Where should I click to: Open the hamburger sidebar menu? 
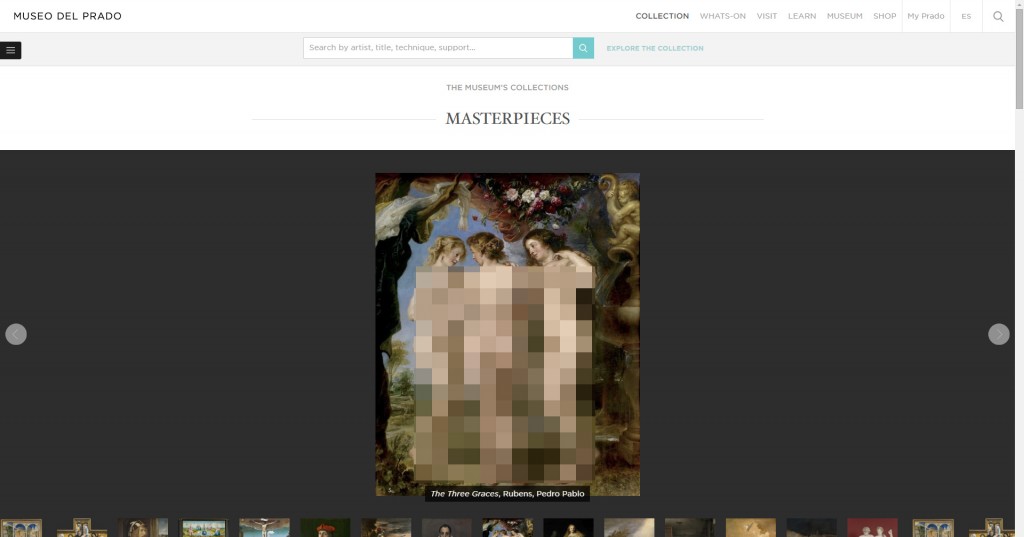[10, 50]
